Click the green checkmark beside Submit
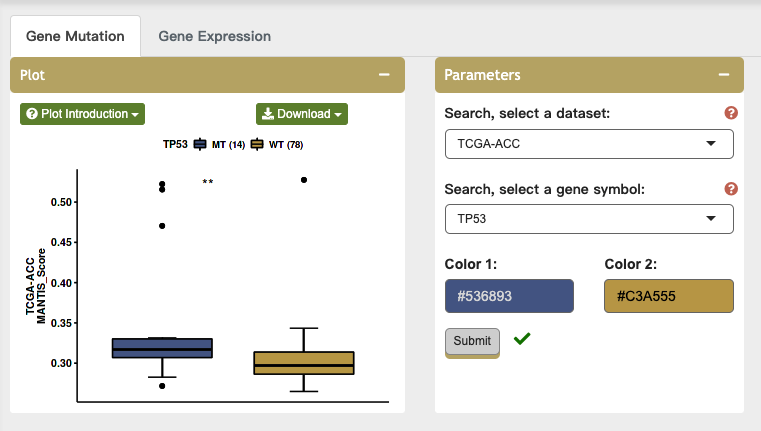 [521, 340]
